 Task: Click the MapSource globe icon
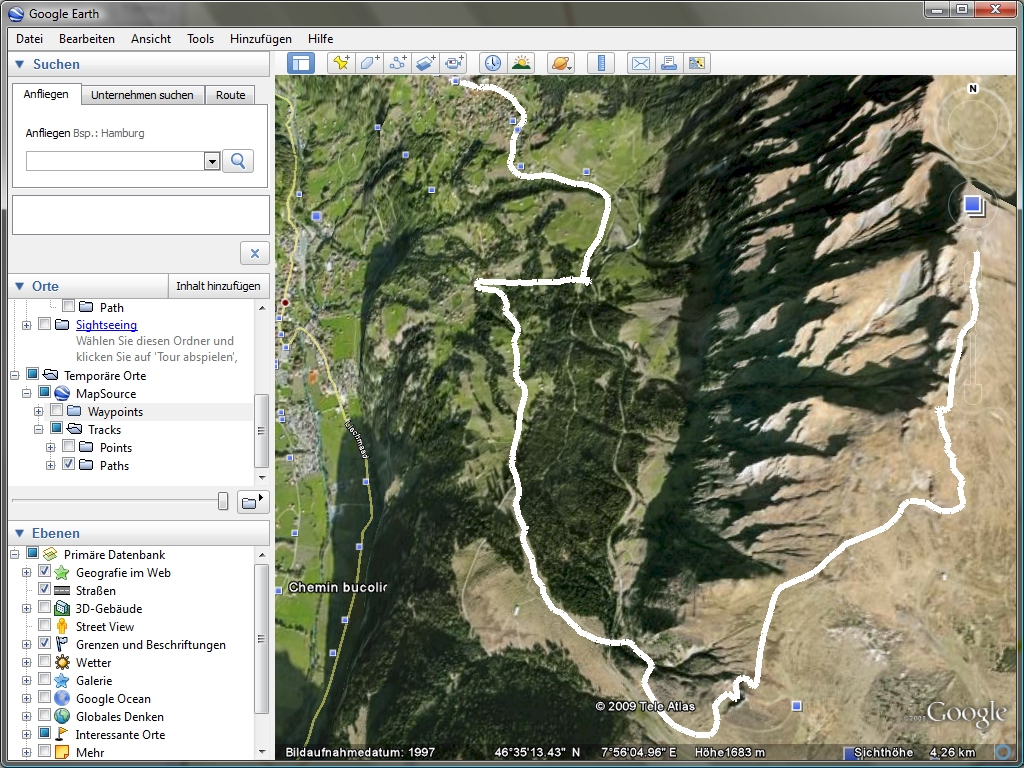point(62,393)
